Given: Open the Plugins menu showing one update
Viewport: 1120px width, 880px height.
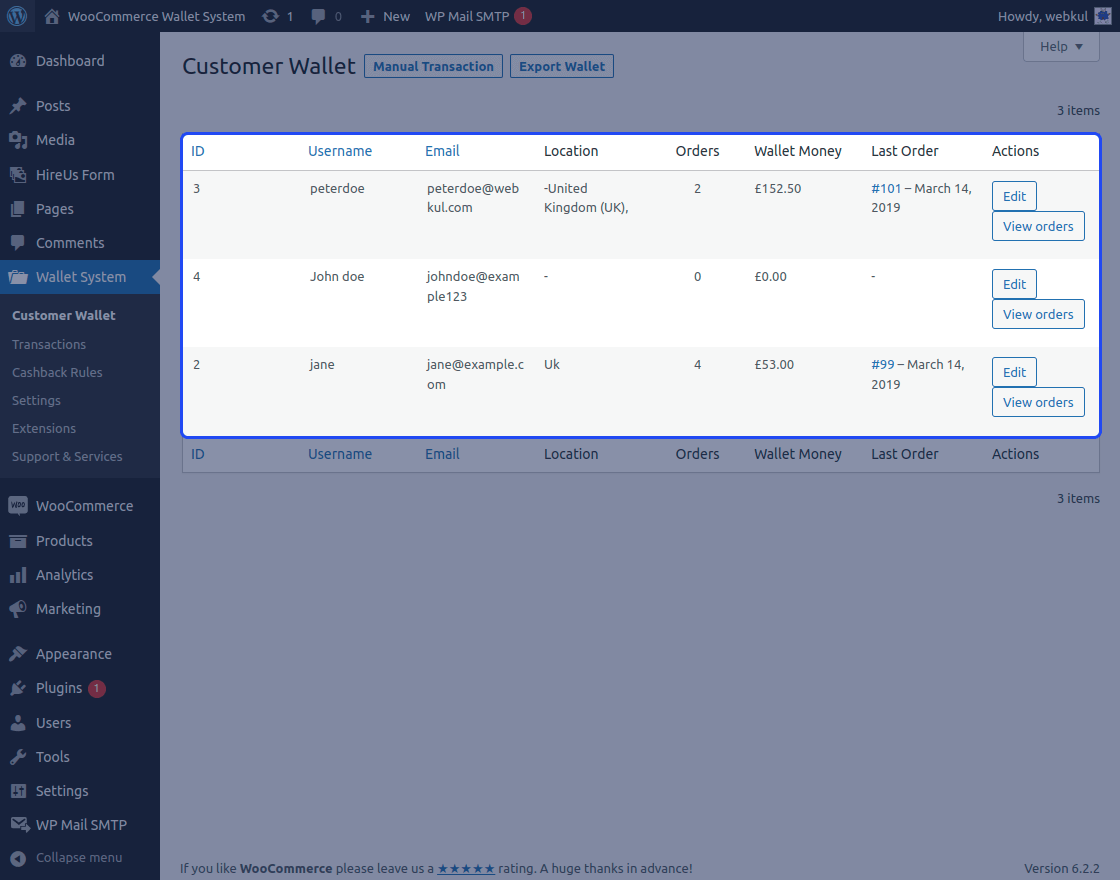Looking at the screenshot, I should [55, 688].
